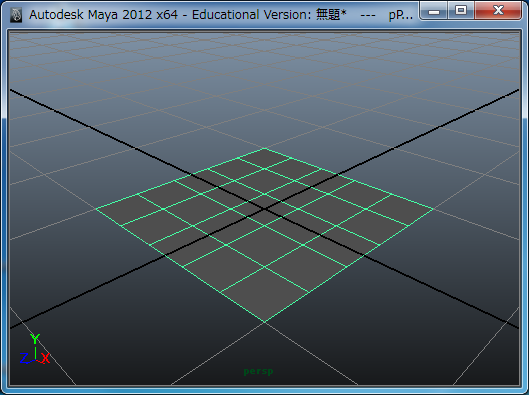The height and width of the screenshot is (395, 529).
Task: Minimize the Maya window
Action: [x=434, y=10]
